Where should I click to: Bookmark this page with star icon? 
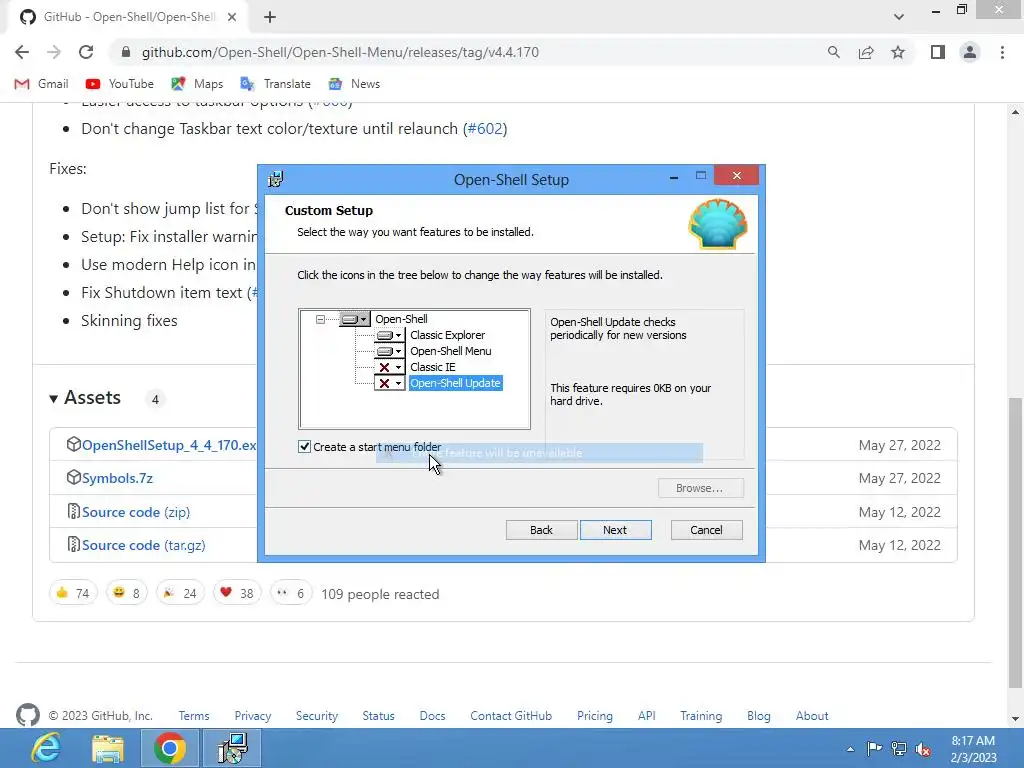[x=898, y=52]
